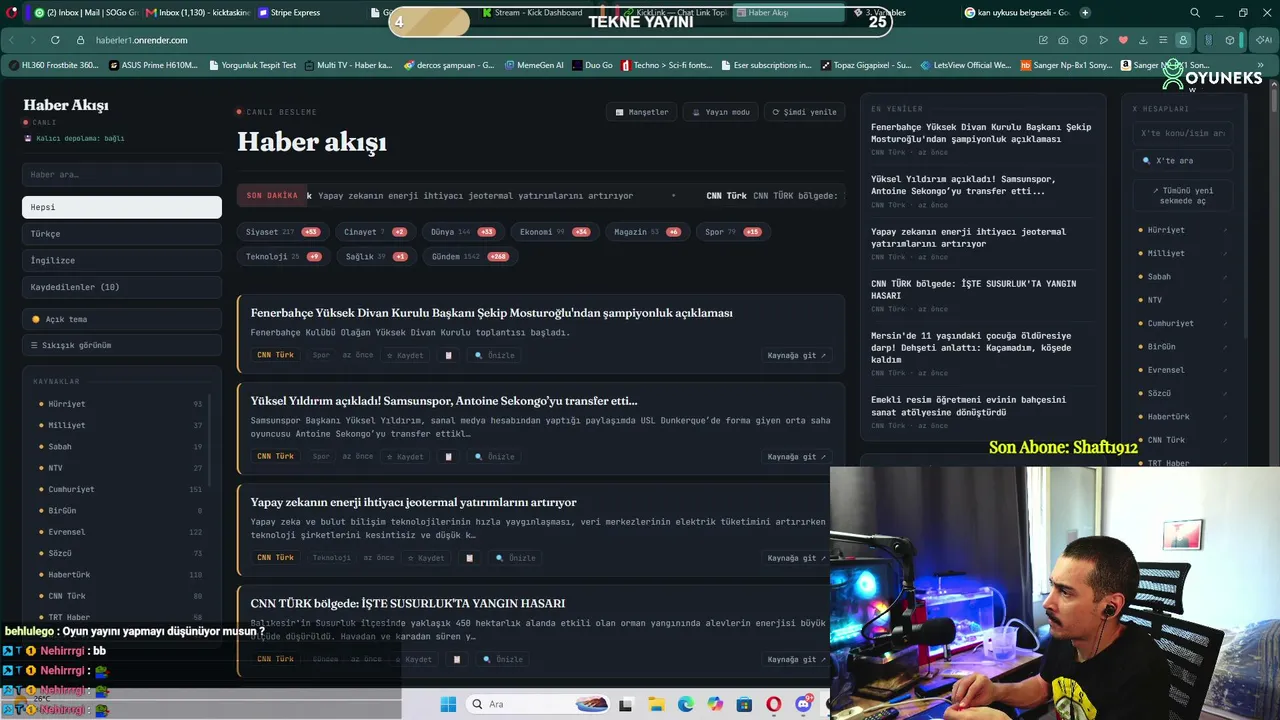This screenshot has width=1280, height=720.
Task: Open Kaynağa git for Samsunspor article
Action: [797, 457]
